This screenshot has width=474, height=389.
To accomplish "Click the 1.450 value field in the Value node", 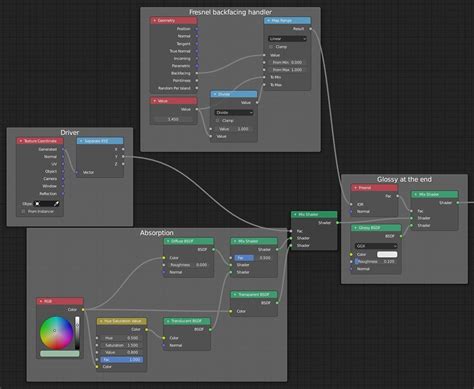I will coord(173,119).
